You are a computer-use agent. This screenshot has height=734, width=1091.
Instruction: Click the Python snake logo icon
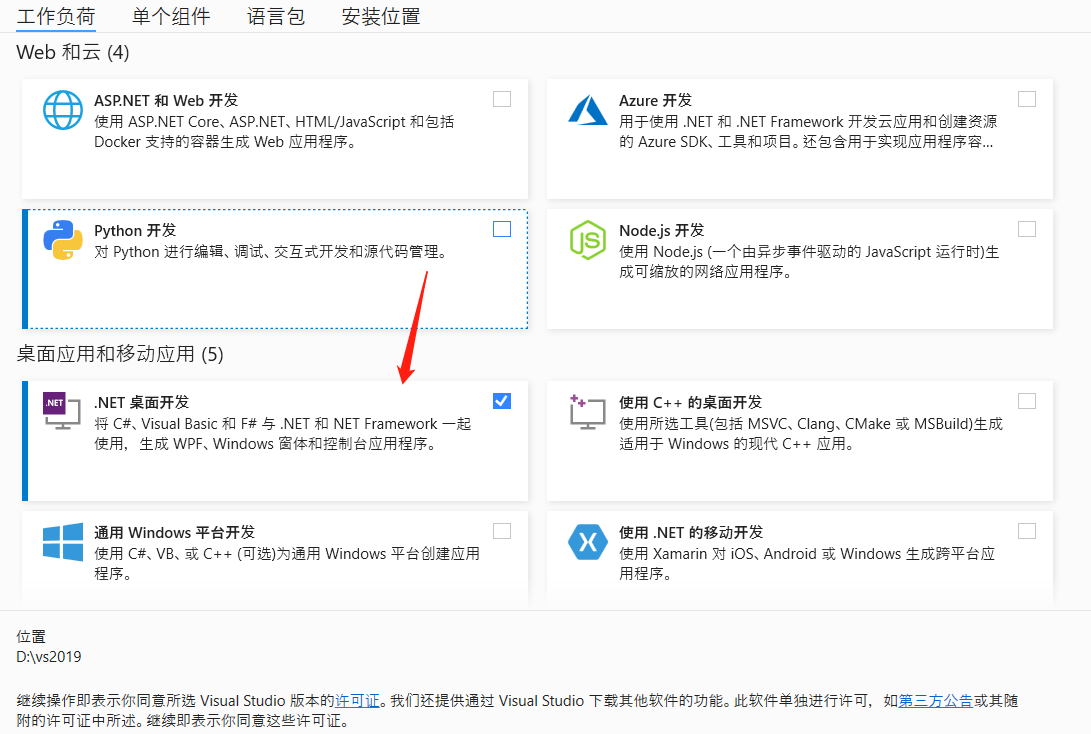(63, 240)
